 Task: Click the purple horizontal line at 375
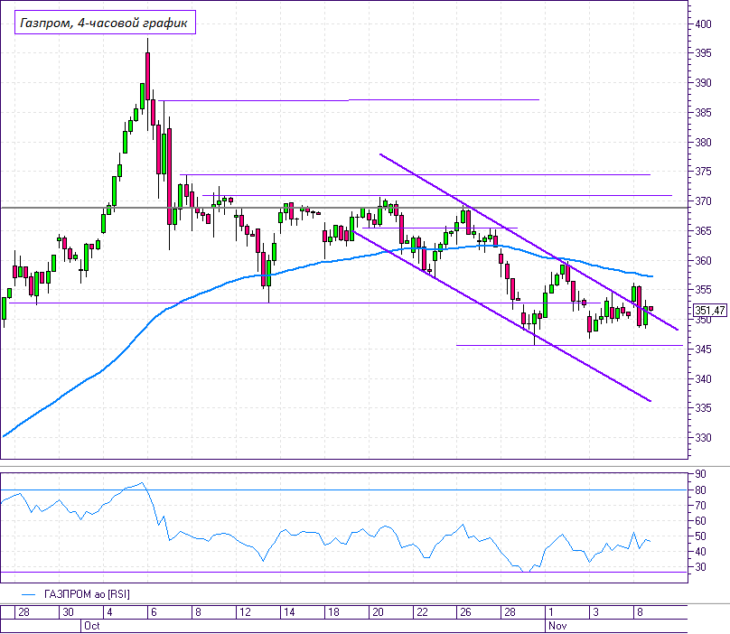tap(415, 175)
